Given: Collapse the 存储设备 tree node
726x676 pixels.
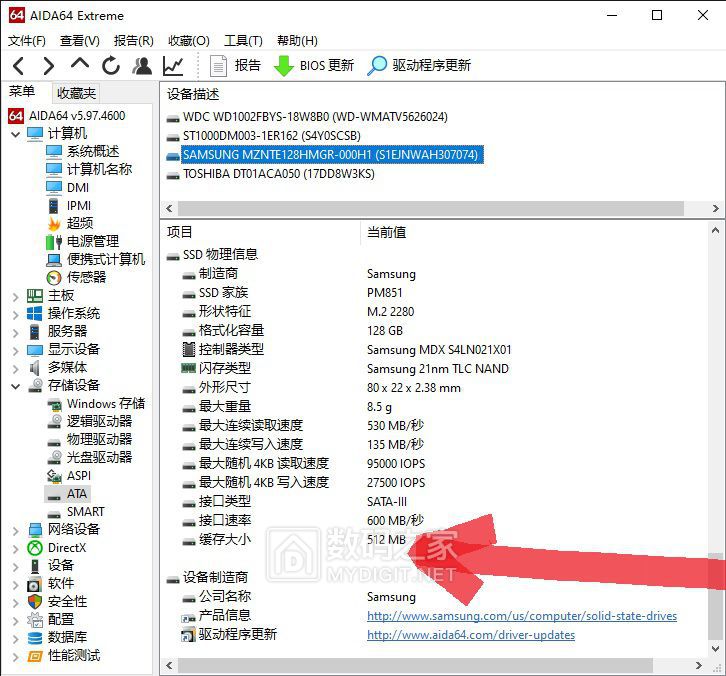Looking at the screenshot, I should 16,386.
